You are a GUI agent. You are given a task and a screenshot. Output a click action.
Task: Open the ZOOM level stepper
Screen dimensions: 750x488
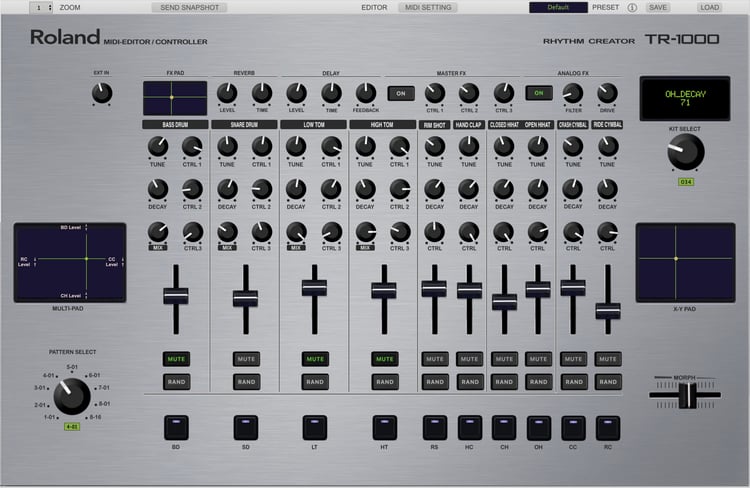click(x=41, y=7)
